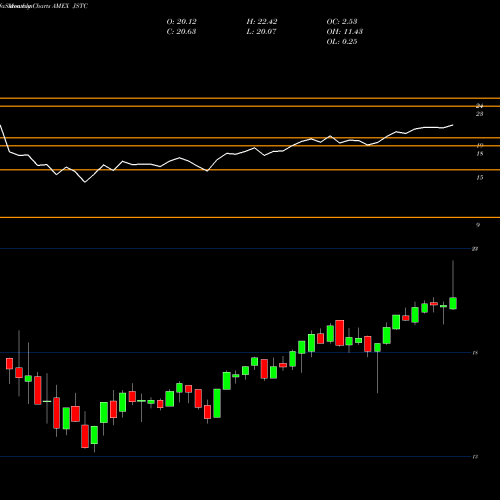Click the 'OH: 11.43' reading
The width and height of the screenshot is (500, 500).
tap(345, 32)
